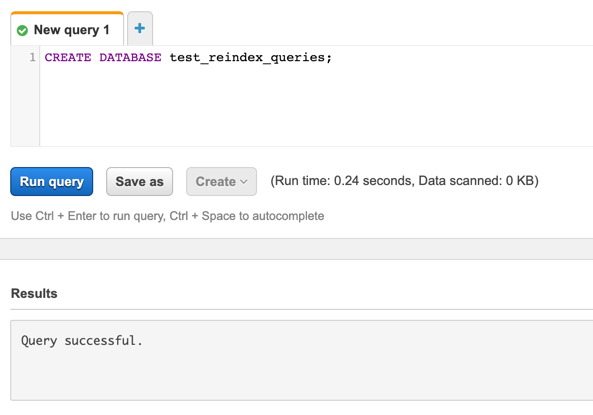Click empty area of the query editor
This screenshot has height=415, width=593.
point(316,106)
